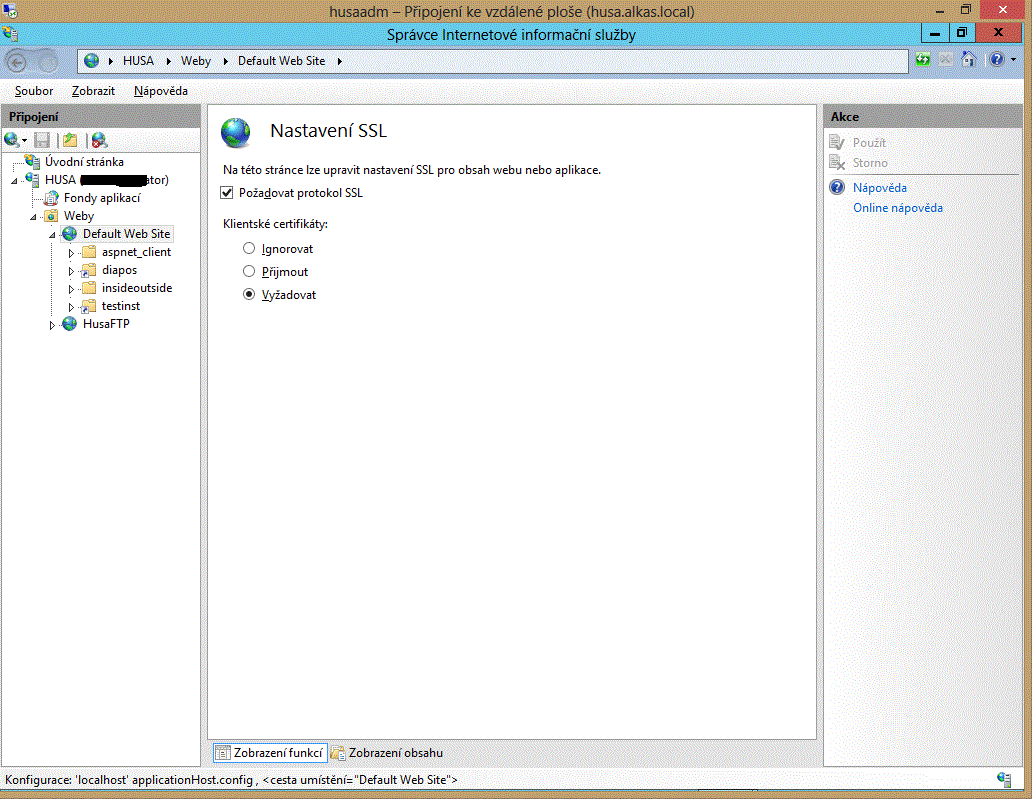Click the help question mark toolbar icon
Image resolution: width=1032 pixels, height=799 pixels.
tap(996, 60)
